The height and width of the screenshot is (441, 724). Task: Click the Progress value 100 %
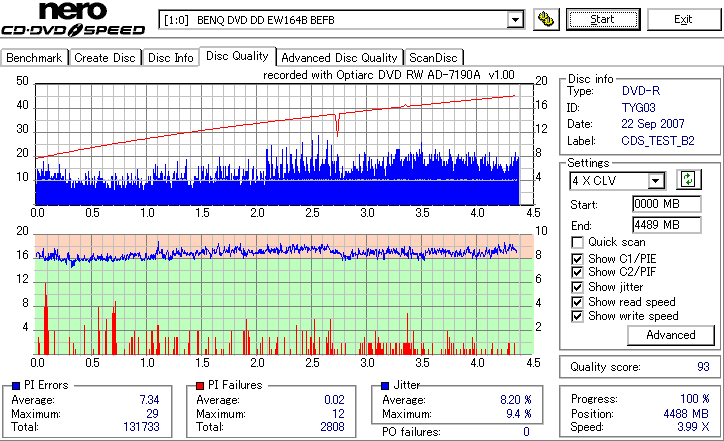695,399
